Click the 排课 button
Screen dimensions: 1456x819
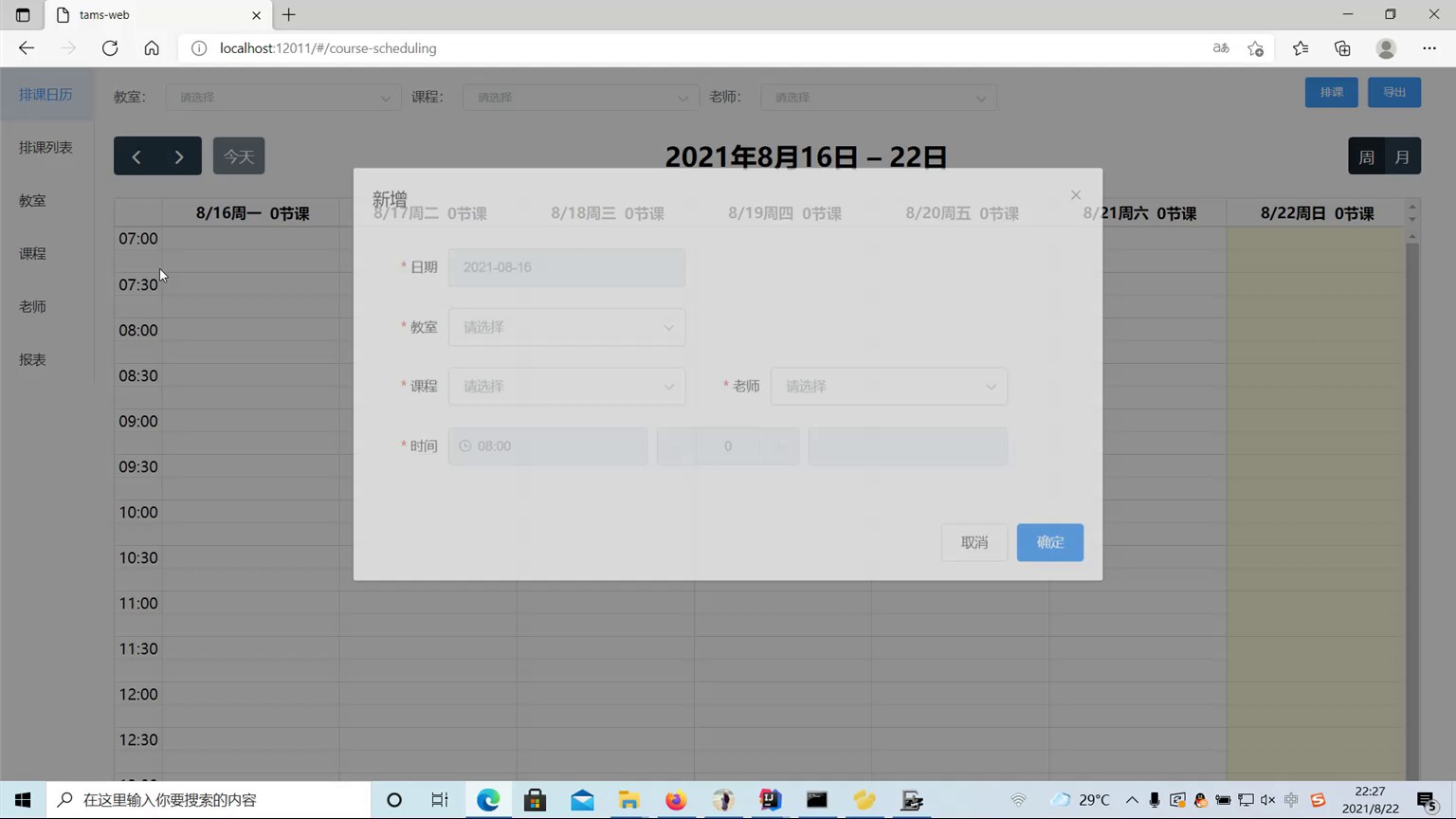[1332, 92]
